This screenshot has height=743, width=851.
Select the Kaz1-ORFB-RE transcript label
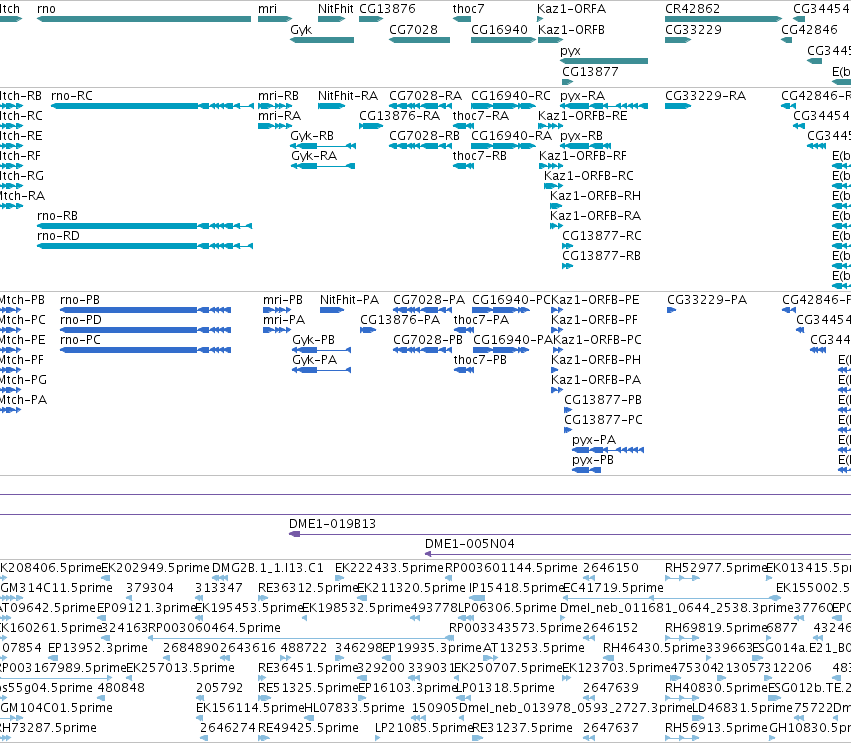(582, 116)
